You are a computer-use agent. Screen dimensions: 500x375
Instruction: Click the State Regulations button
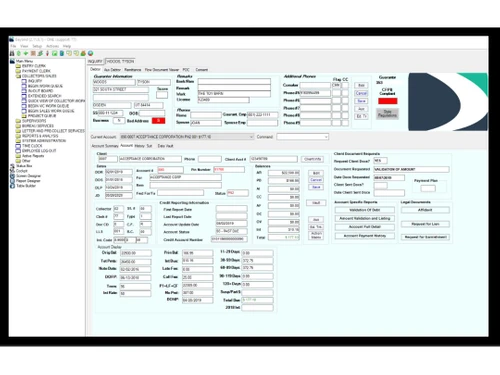pyautogui.click(x=387, y=114)
